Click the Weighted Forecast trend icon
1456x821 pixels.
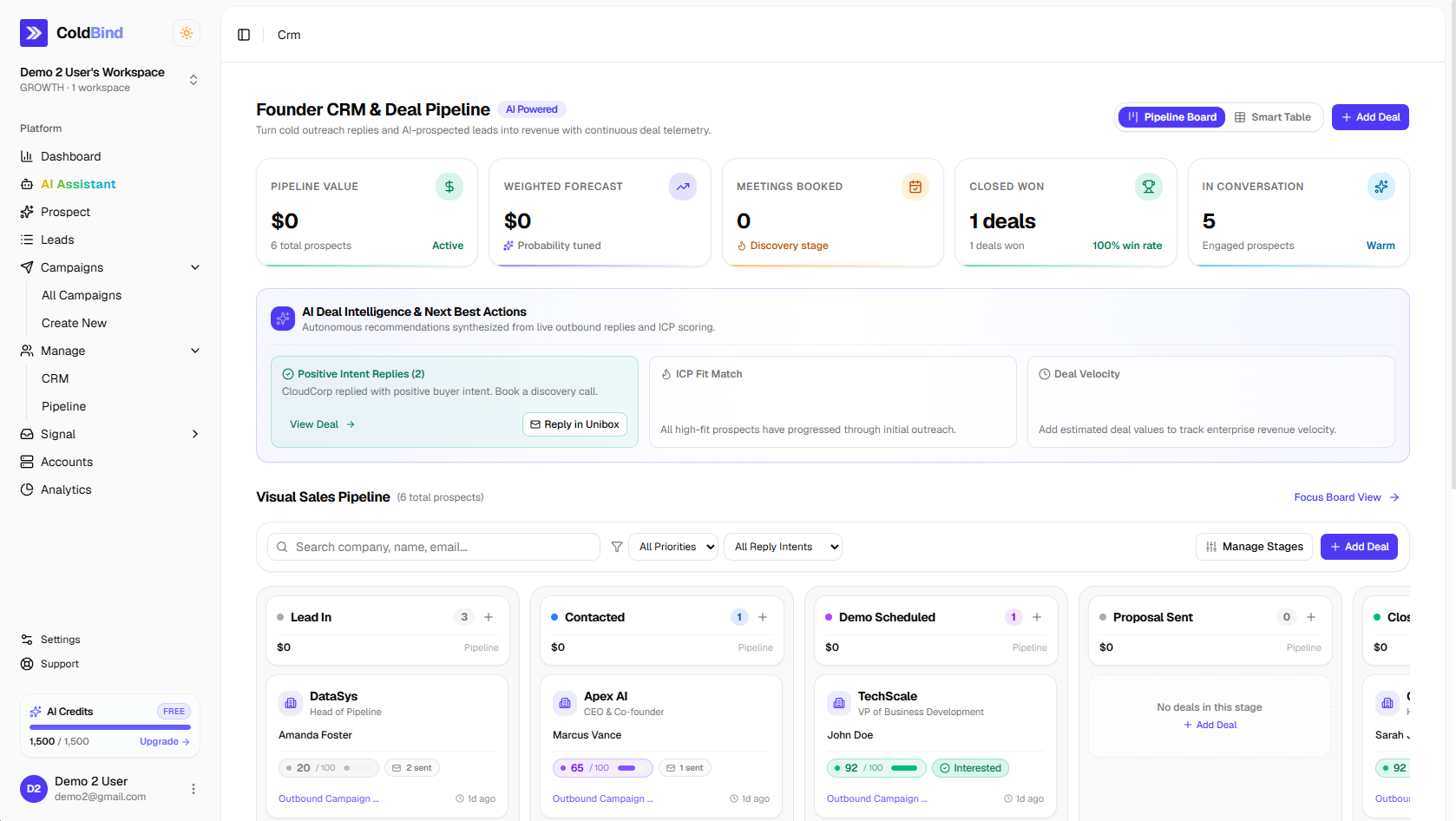pos(683,187)
